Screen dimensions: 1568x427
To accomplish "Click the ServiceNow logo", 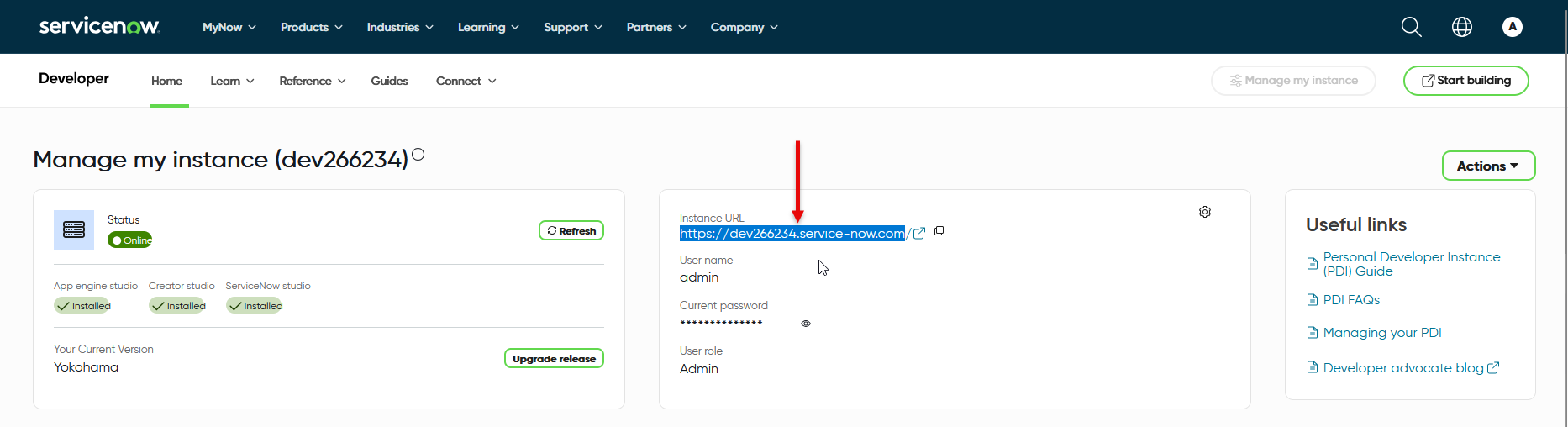I will (99, 27).
